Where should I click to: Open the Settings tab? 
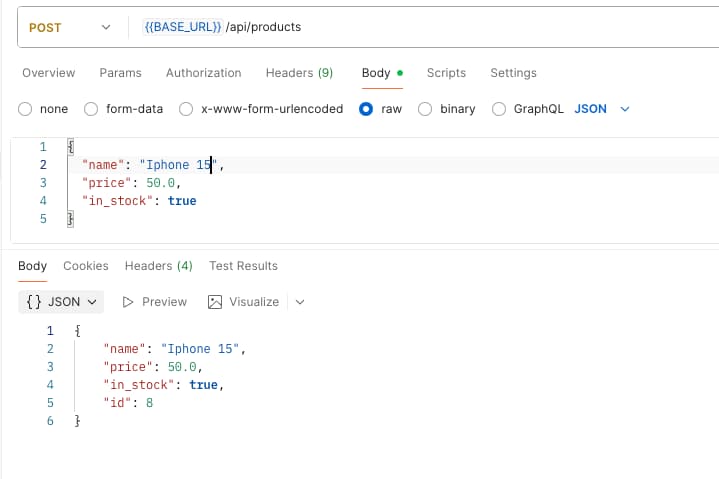coord(513,73)
